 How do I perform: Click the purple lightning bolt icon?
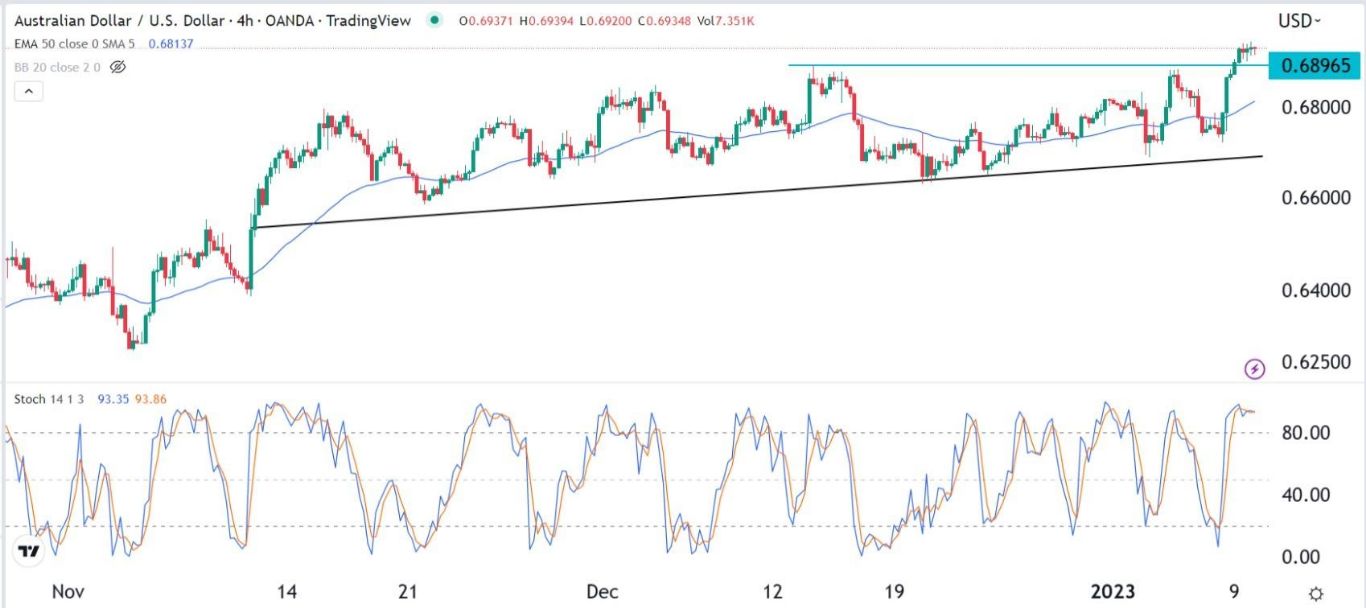click(1255, 369)
